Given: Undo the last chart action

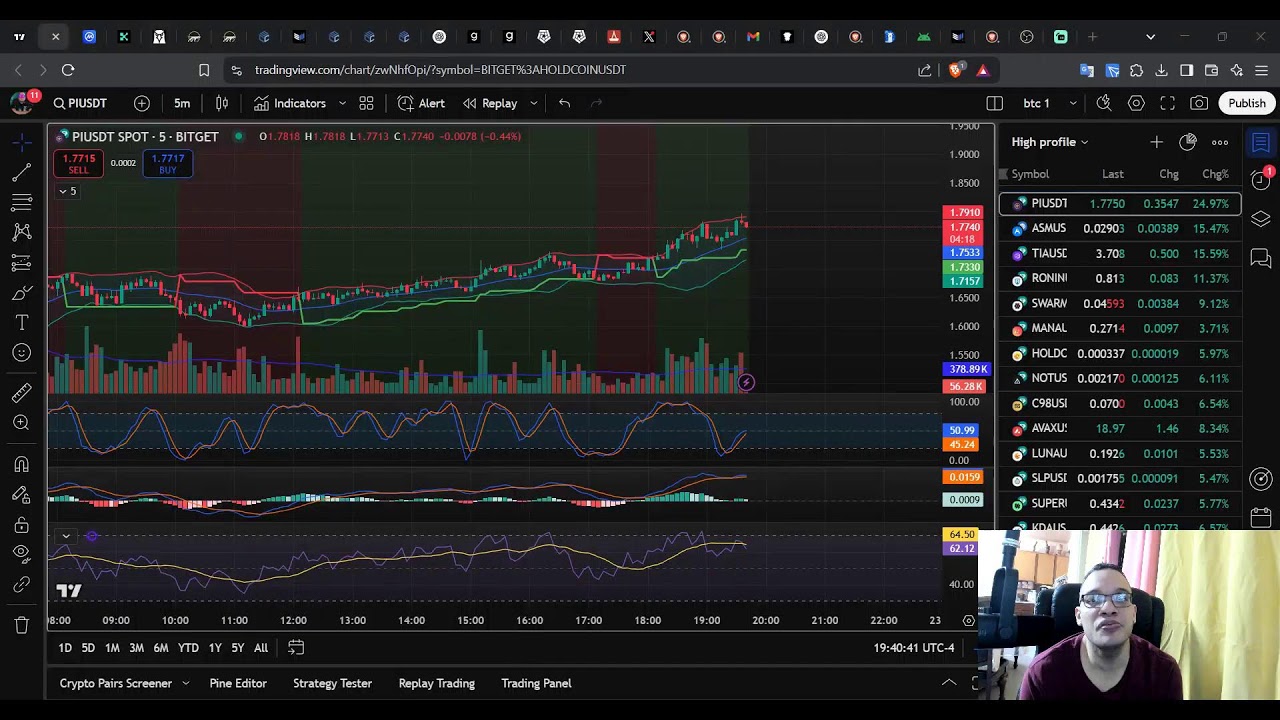Looking at the screenshot, I should pos(565,103).
